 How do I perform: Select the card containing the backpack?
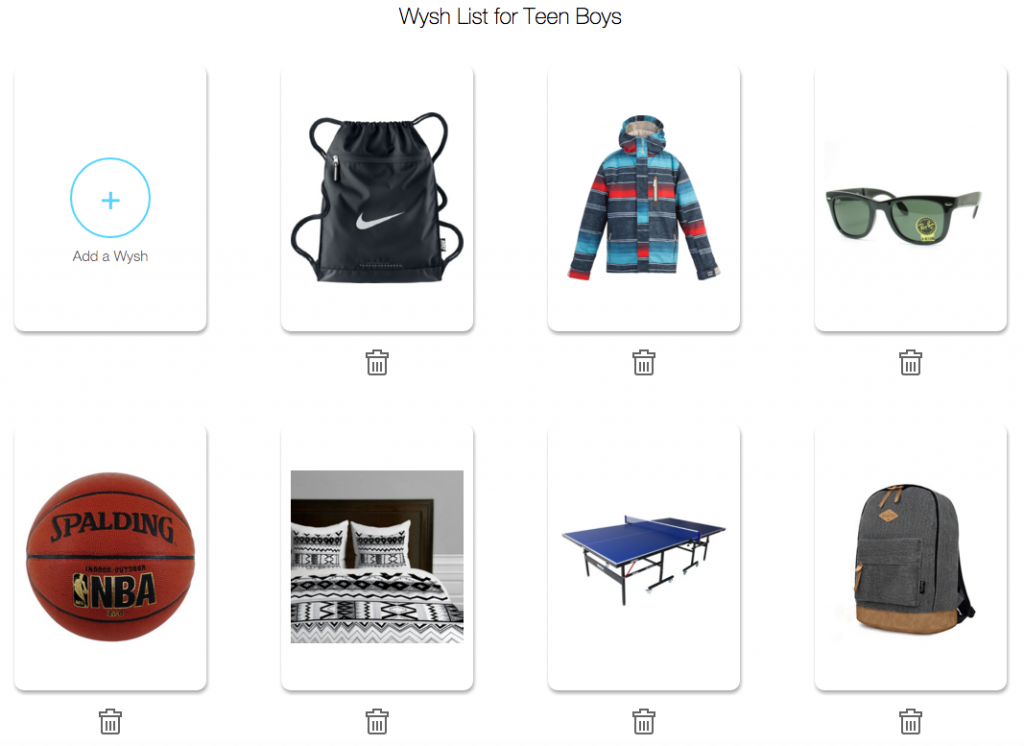[x=910, y=557]
